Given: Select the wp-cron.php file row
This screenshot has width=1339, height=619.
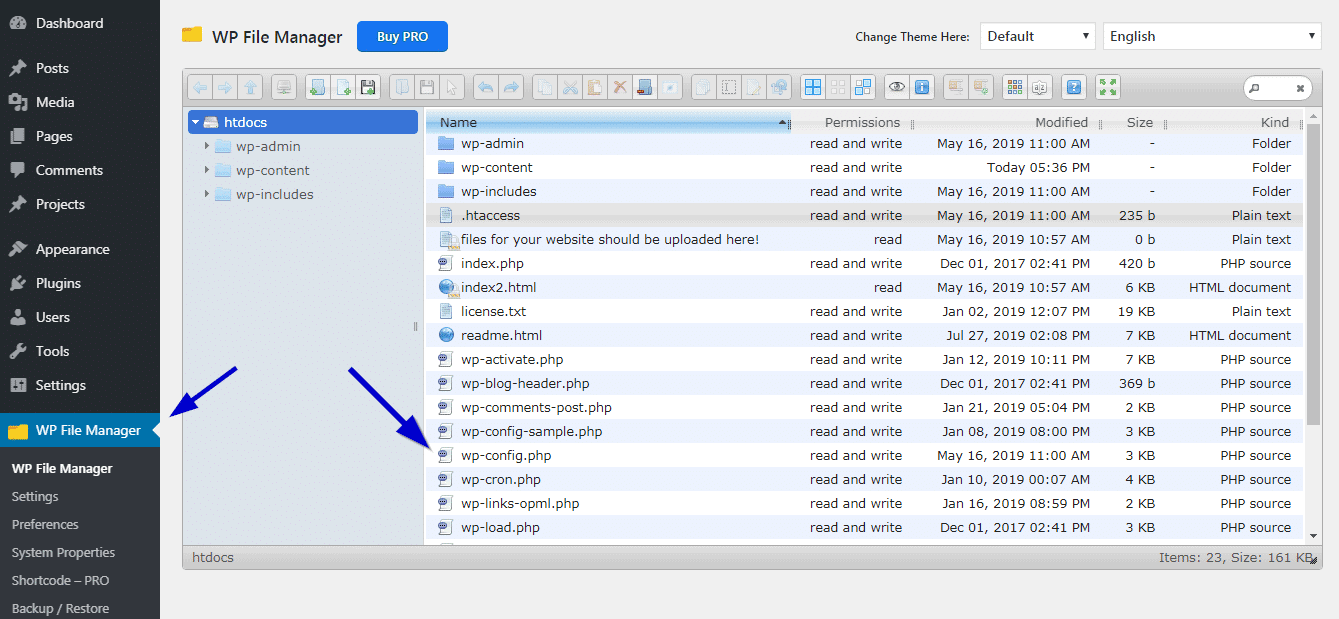Looking at the screenshot, I should click(865, 479).
